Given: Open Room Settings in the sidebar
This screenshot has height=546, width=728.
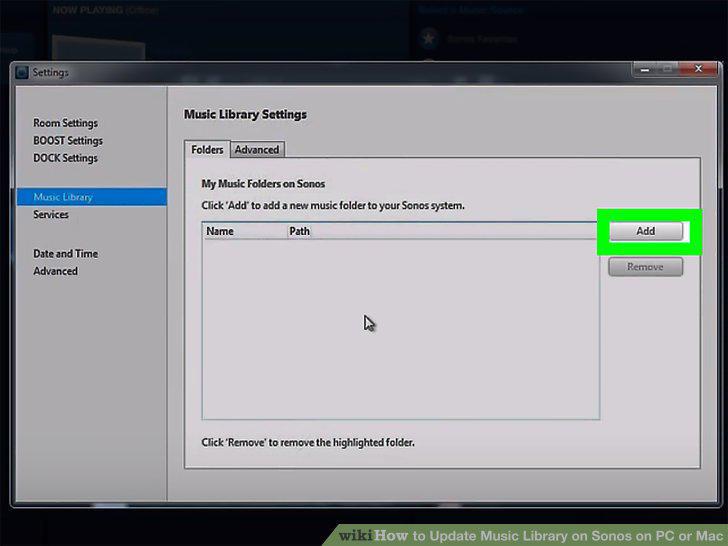Looking at the screenshot, I should [65, 123].
